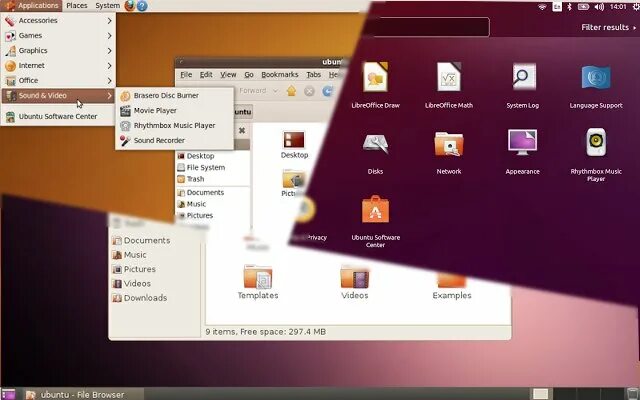This screenshot has height=400, width=640.
Task: Open the Videos folder icon in file pane
Action: tap(354, 282)
